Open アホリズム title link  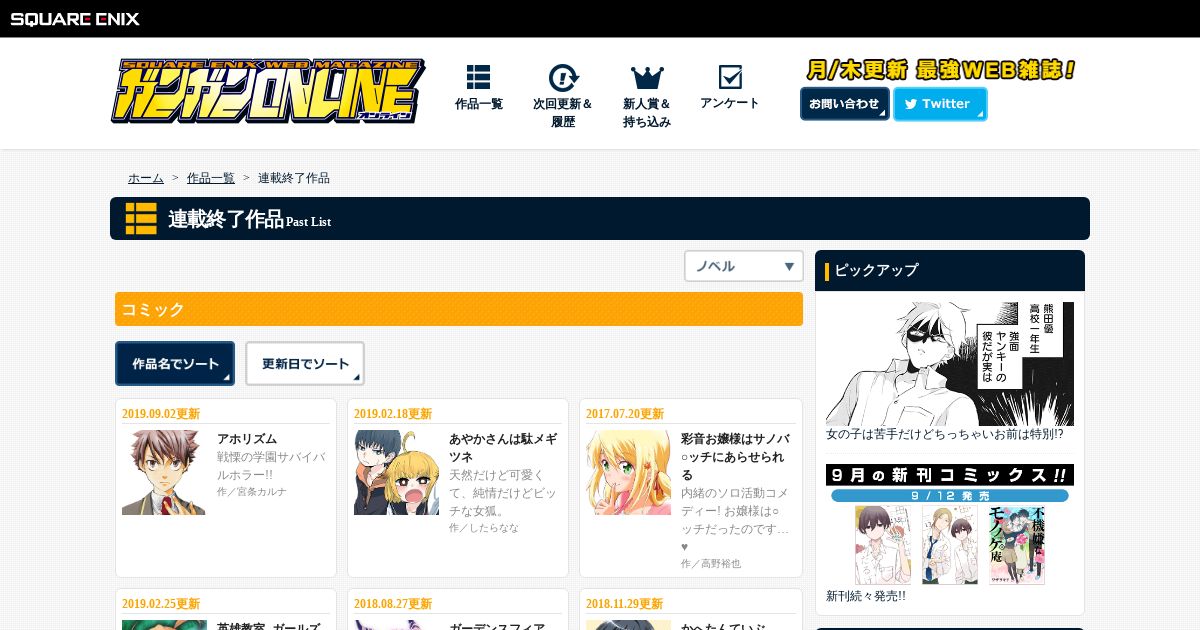coord(247,439)
